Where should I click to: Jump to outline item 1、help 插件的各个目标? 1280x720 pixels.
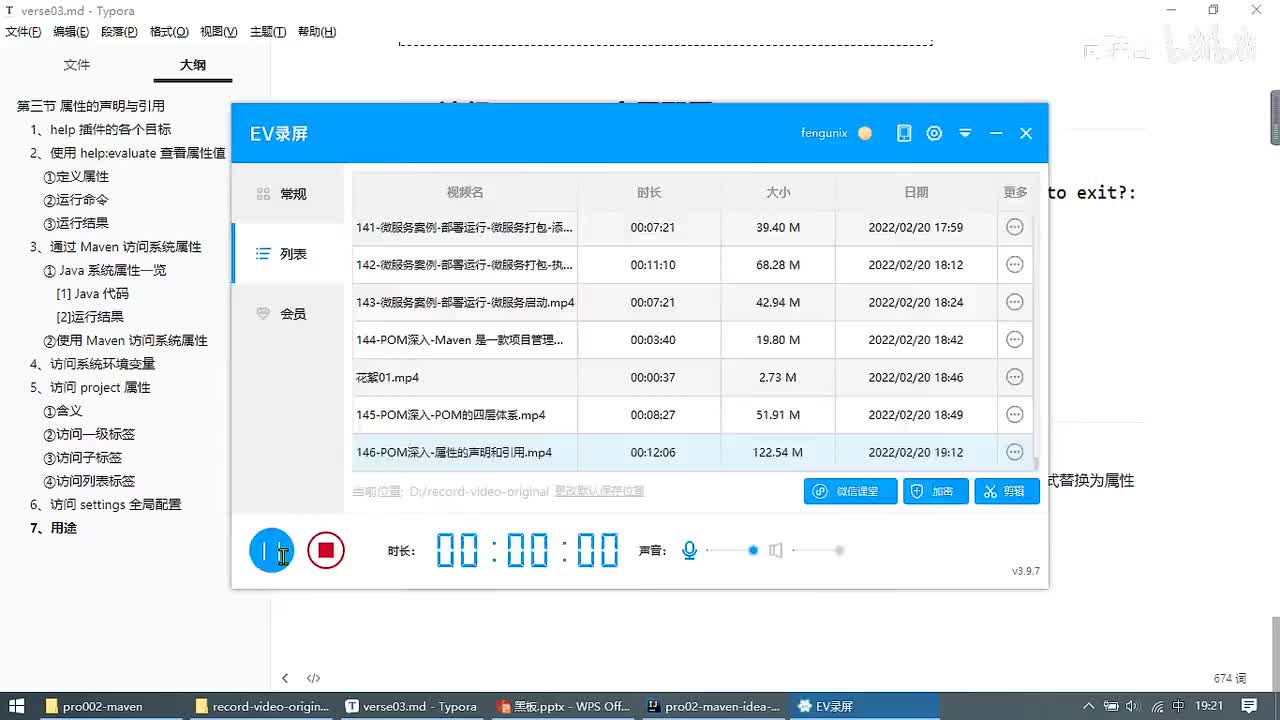101,129
